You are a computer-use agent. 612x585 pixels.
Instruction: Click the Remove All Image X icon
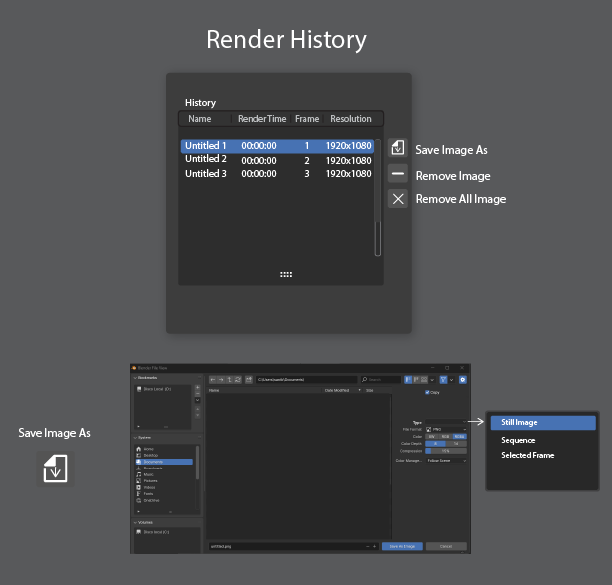pyautogui.click(x=398, y=199)
